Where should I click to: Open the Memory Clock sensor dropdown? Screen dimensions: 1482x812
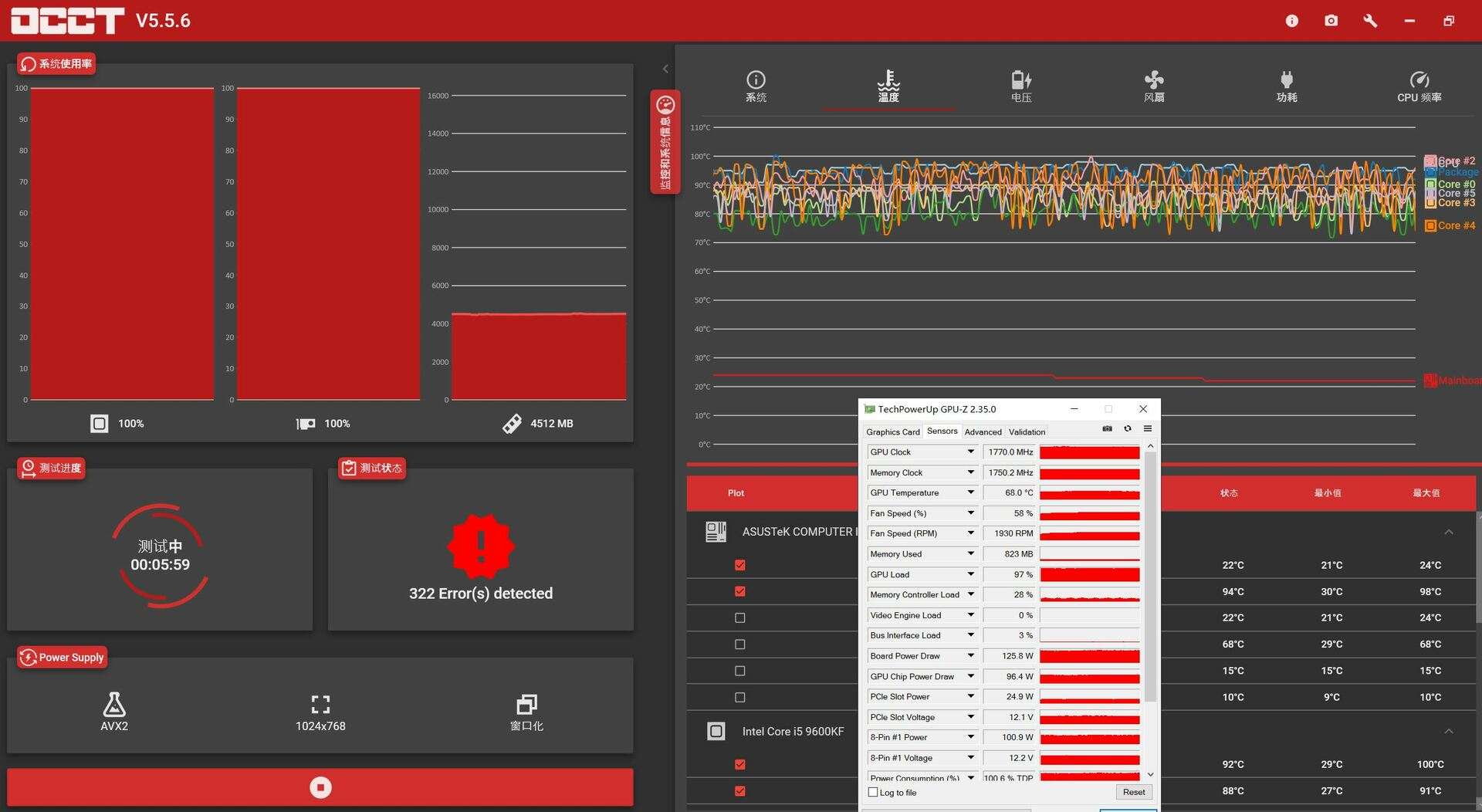[971, 472]
